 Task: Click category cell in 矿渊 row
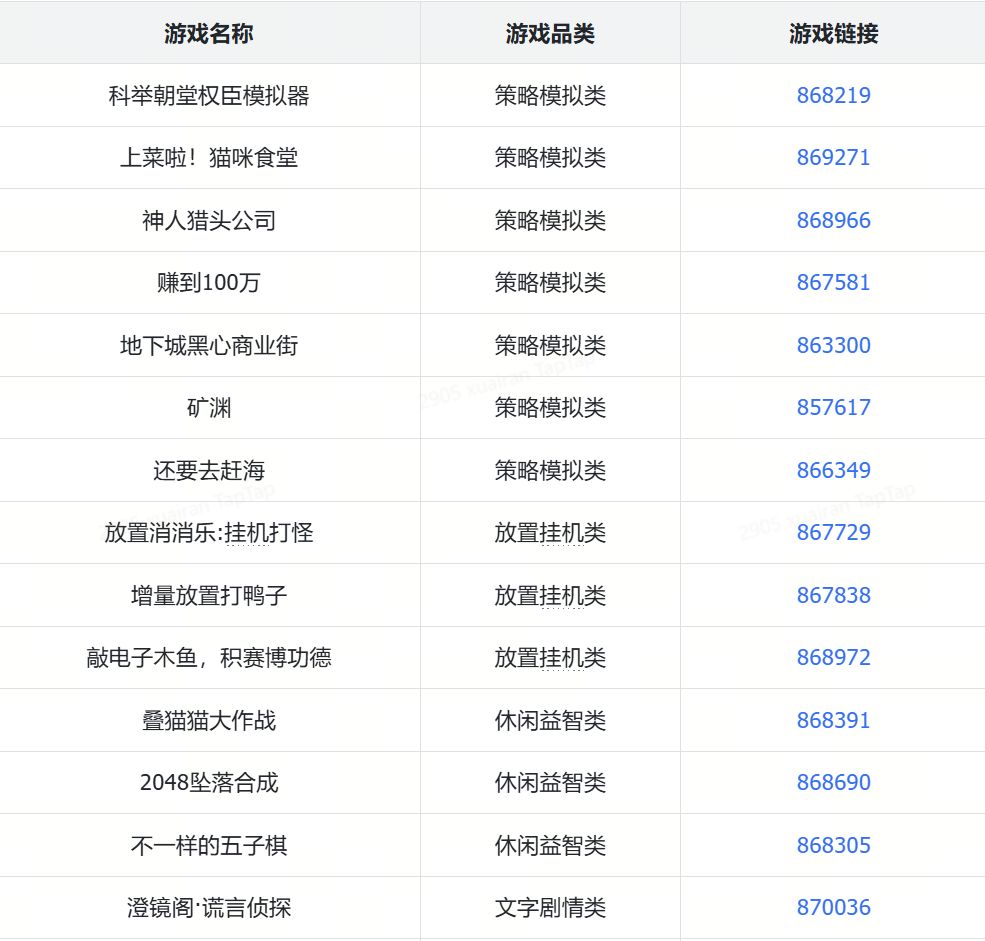click(x=550, y=408)
